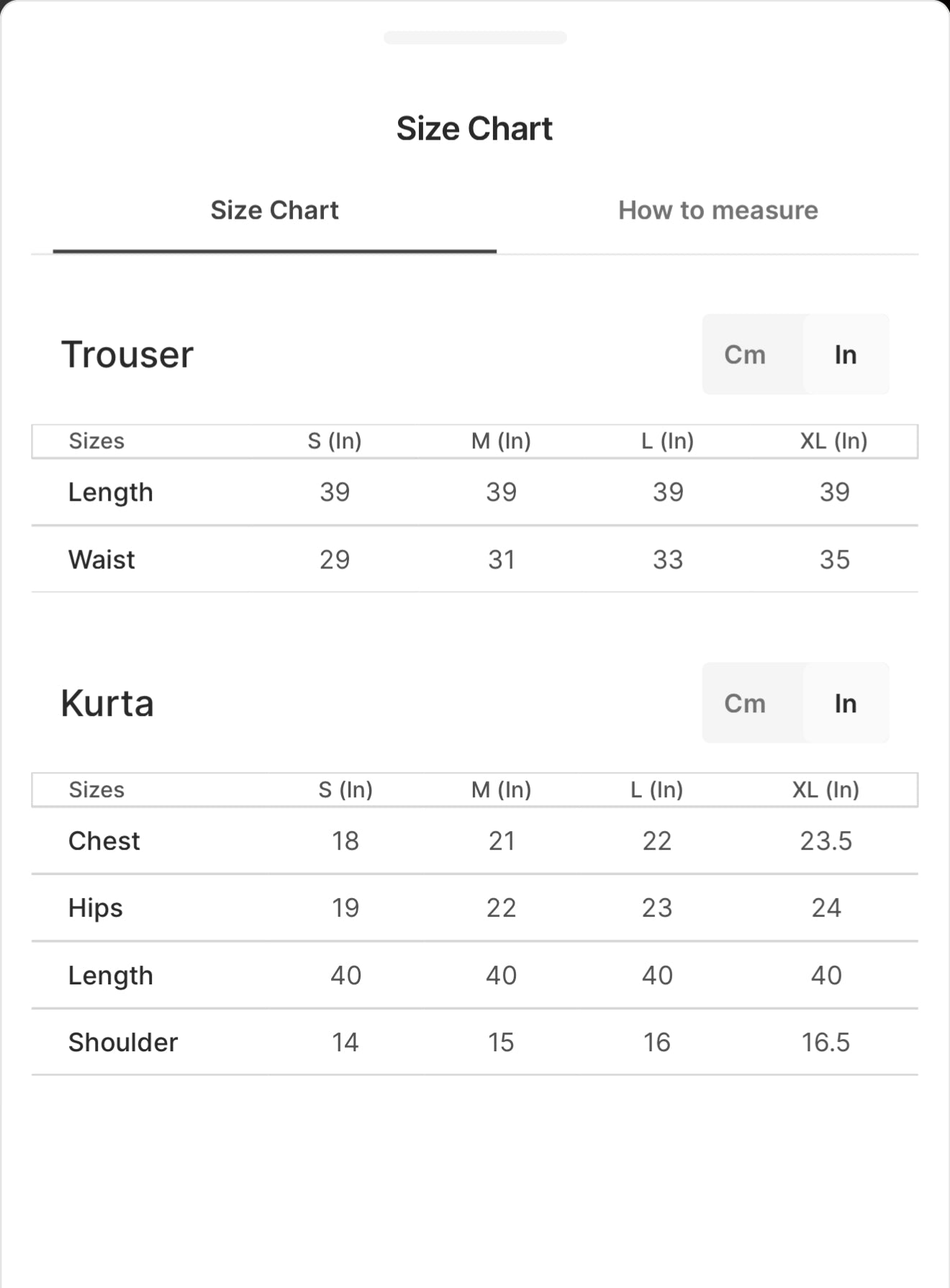Toggle Trouser units to In
Screen dimensions: 950x1288
846,354
